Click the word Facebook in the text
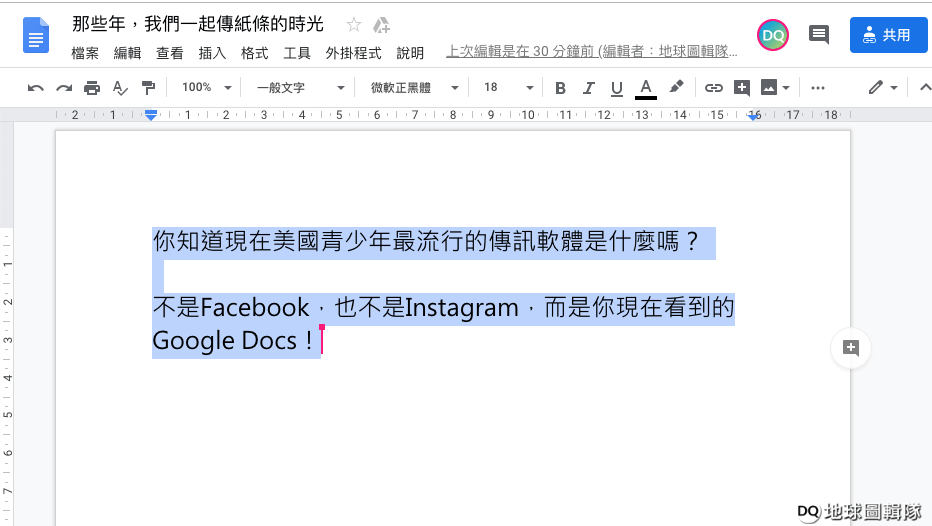 (x=254, y=308)
